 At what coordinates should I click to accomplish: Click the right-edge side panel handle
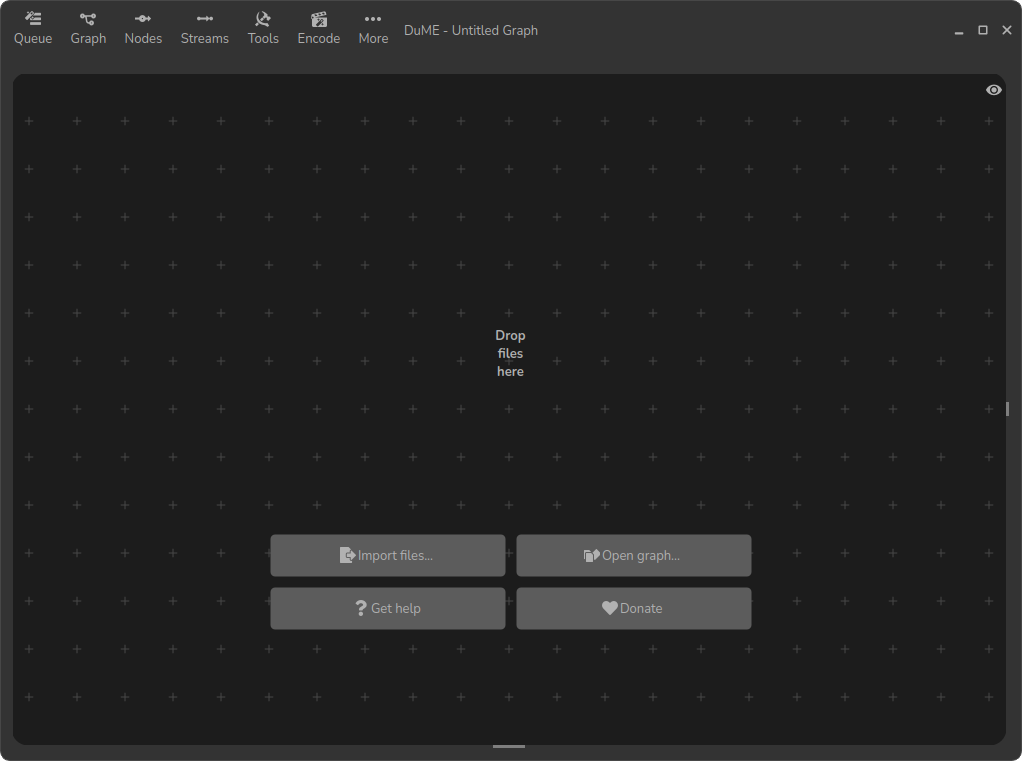tap(1007, 409)
